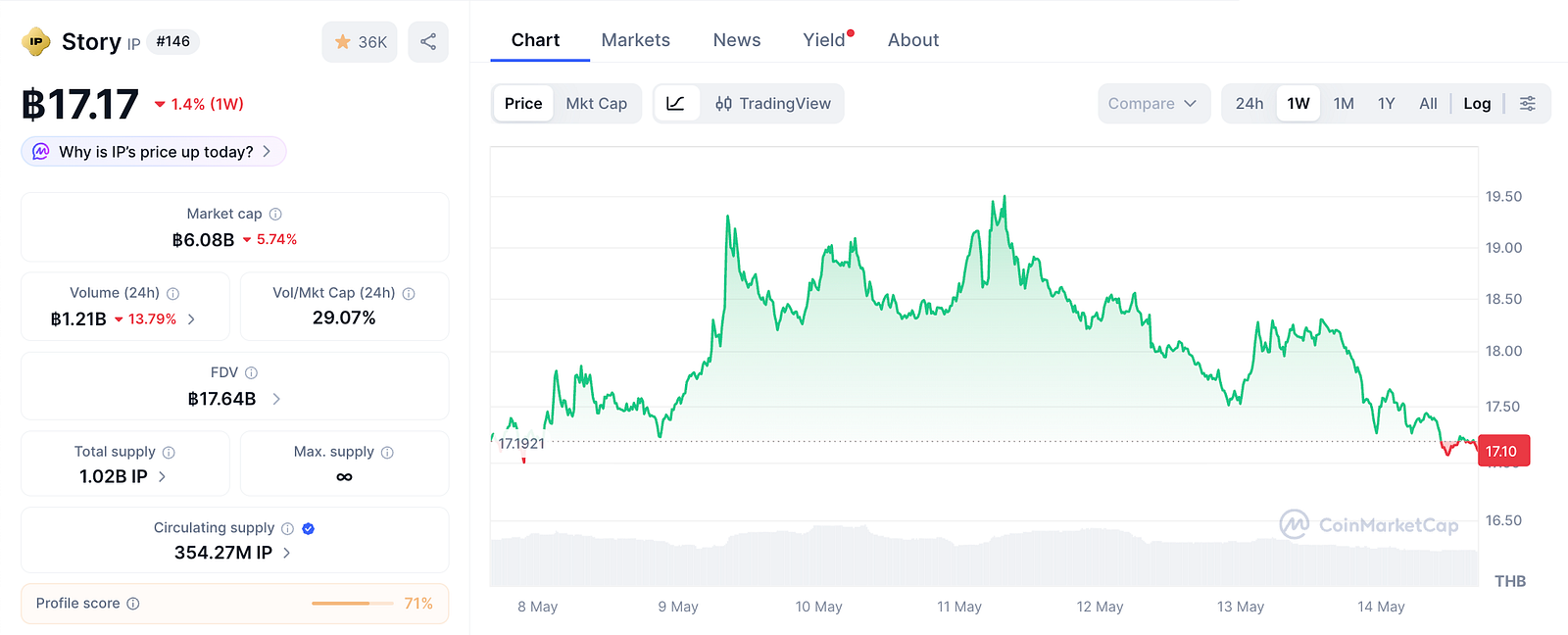Click the 36K watchlist count
This screenshot has width=1568, height=635.
click(372, 42)
